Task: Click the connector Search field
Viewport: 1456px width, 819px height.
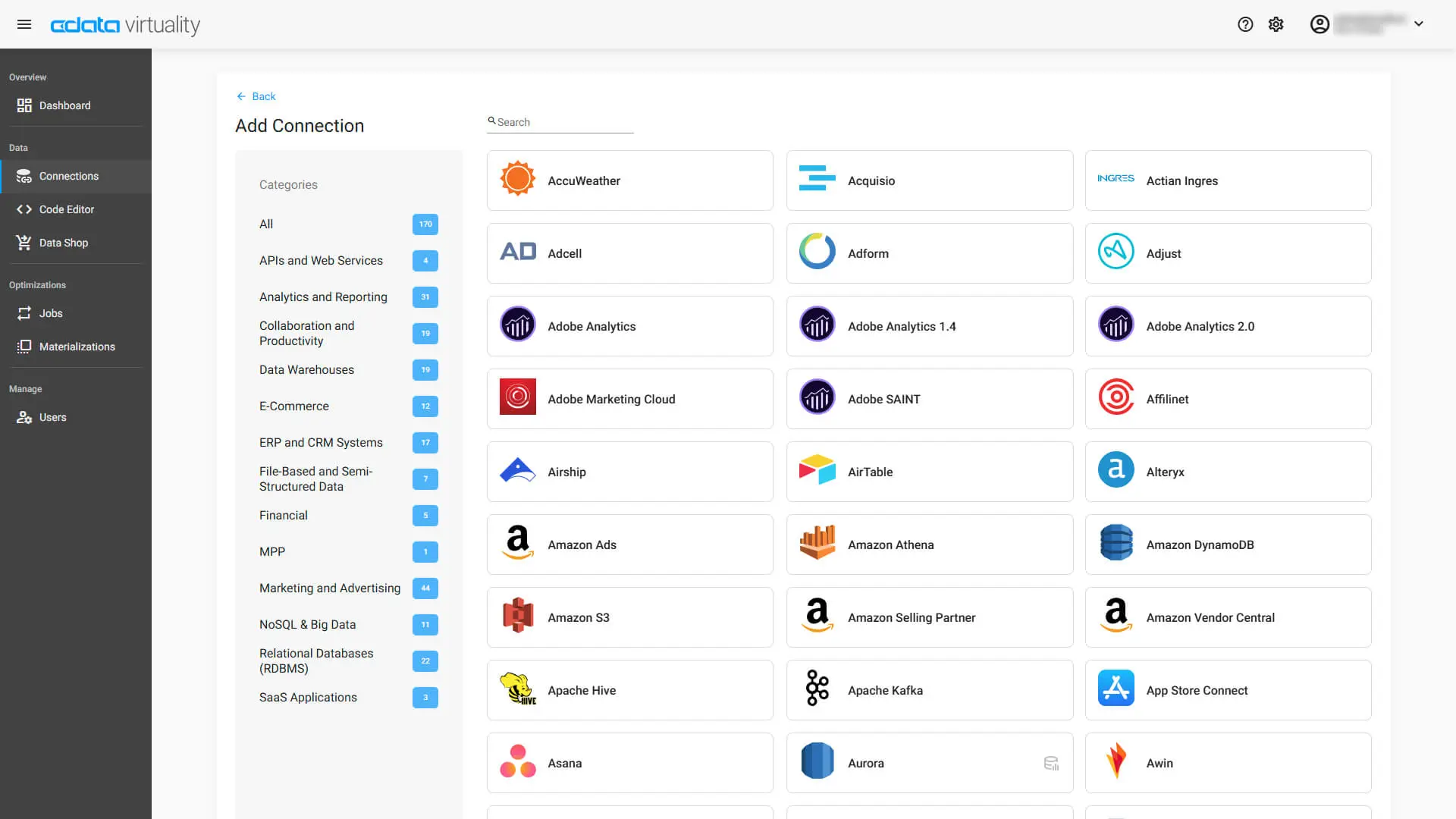Action: point(561,122)
